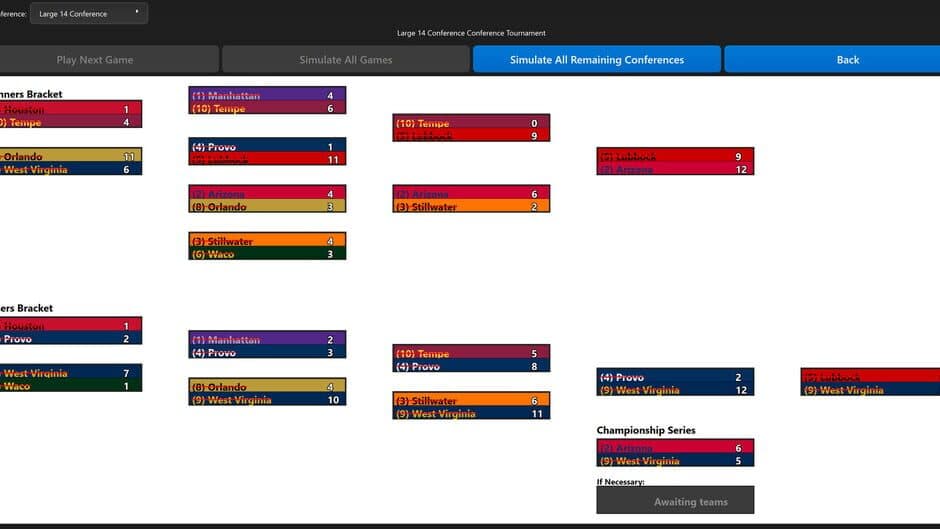Select Provo row in the 1-11 game

point(267,146)
